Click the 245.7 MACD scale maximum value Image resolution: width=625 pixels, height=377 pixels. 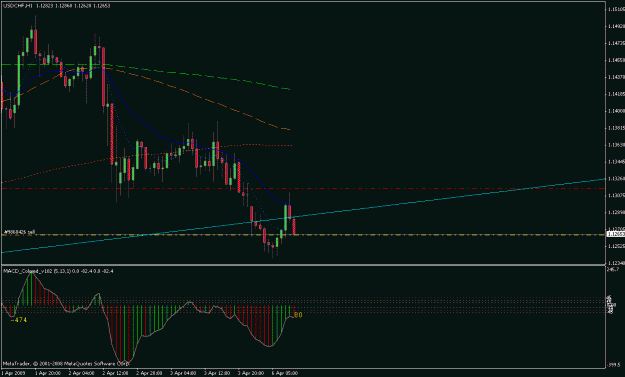point(613,269)
